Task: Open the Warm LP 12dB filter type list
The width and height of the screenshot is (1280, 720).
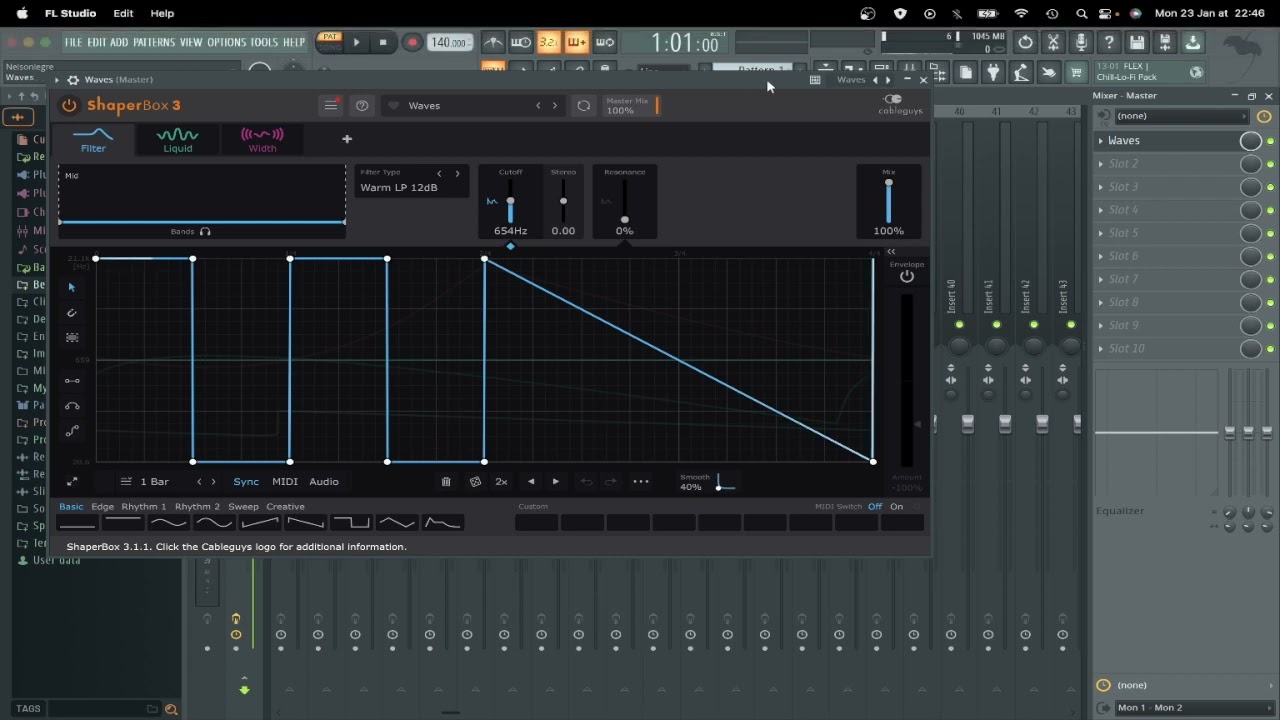Action: pos(399,188)
